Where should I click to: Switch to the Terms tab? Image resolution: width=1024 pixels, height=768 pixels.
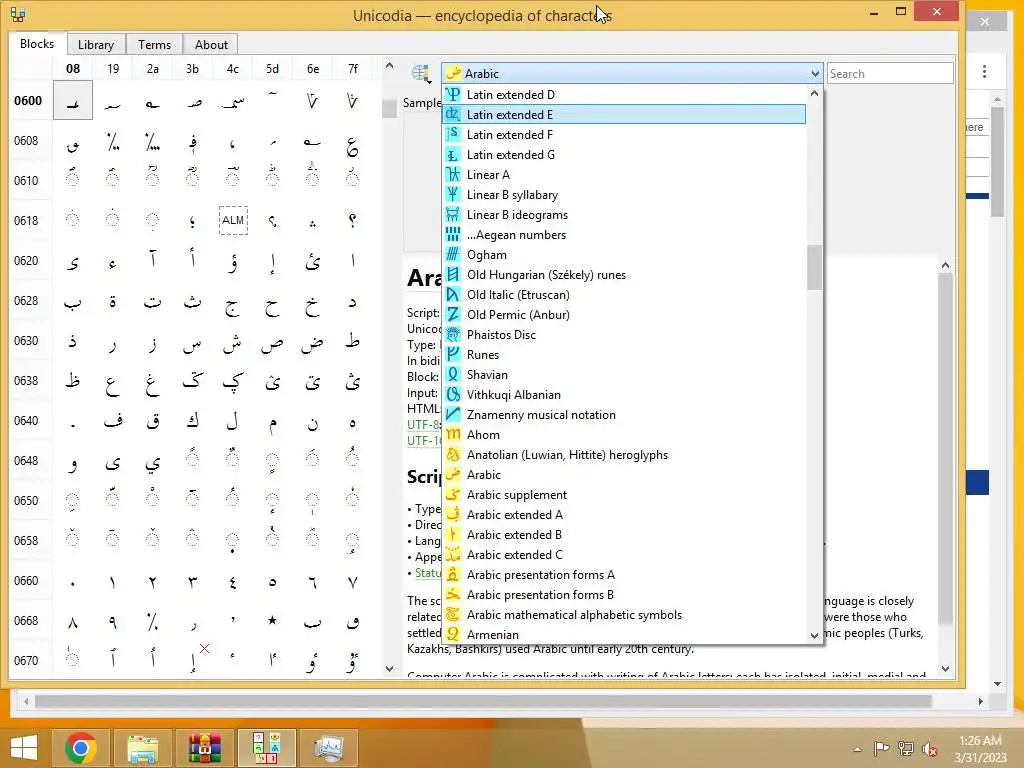tap(154, 44)
